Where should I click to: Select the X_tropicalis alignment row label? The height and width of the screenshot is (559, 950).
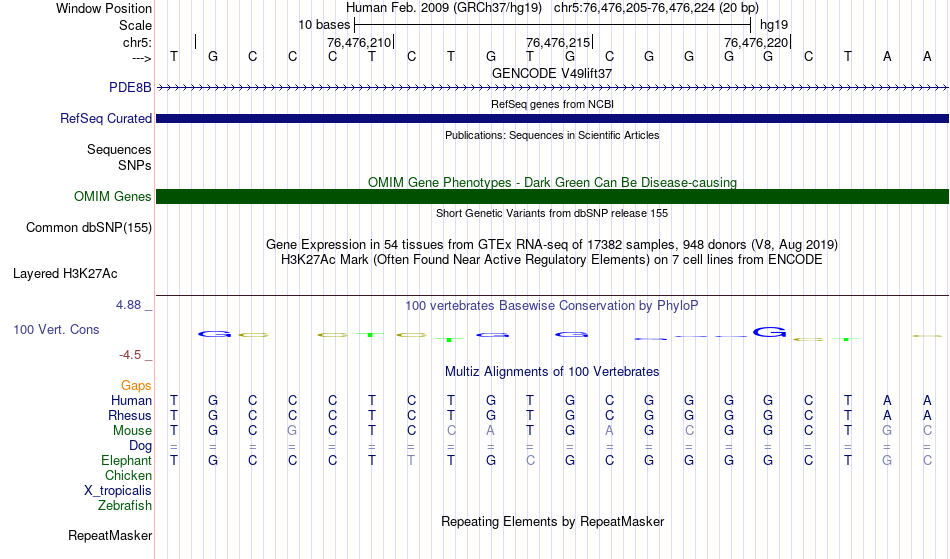pos(118,491)
